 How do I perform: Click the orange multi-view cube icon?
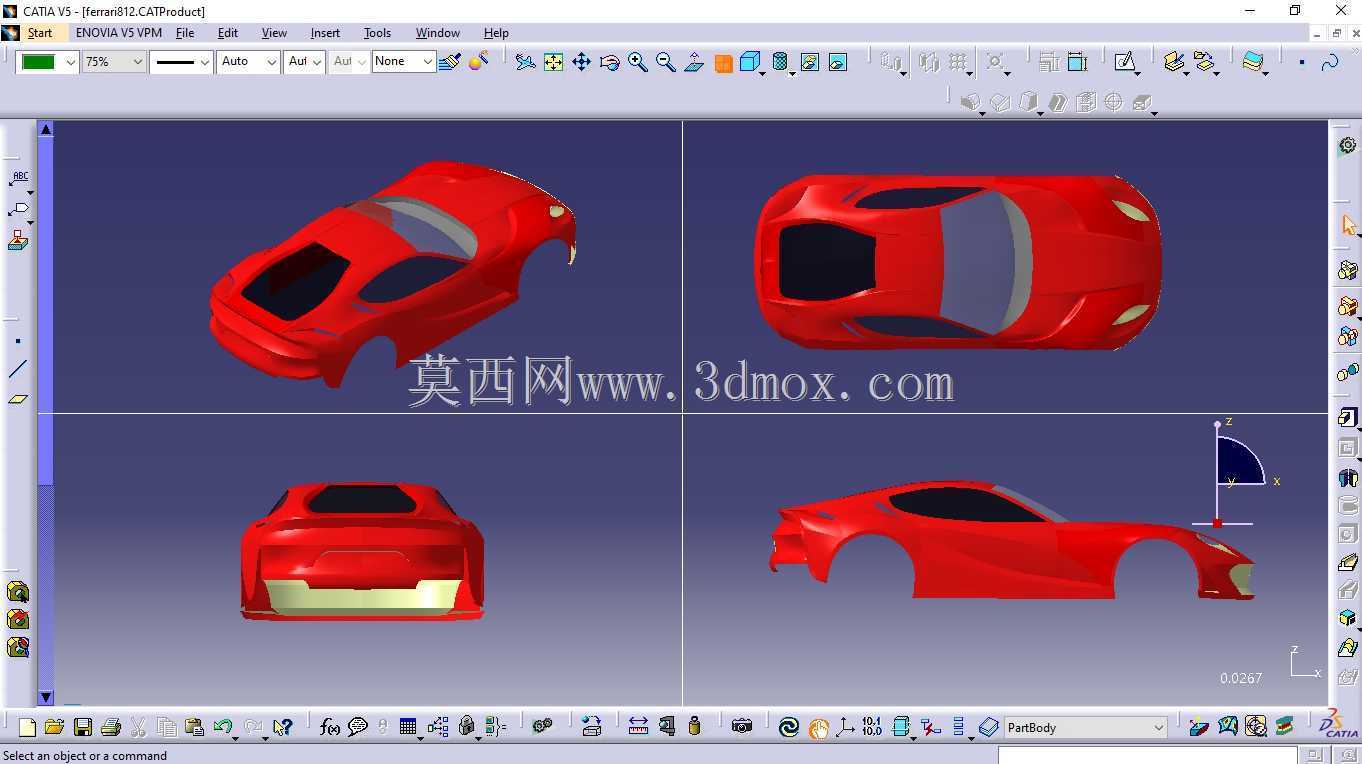click(723, 63)
